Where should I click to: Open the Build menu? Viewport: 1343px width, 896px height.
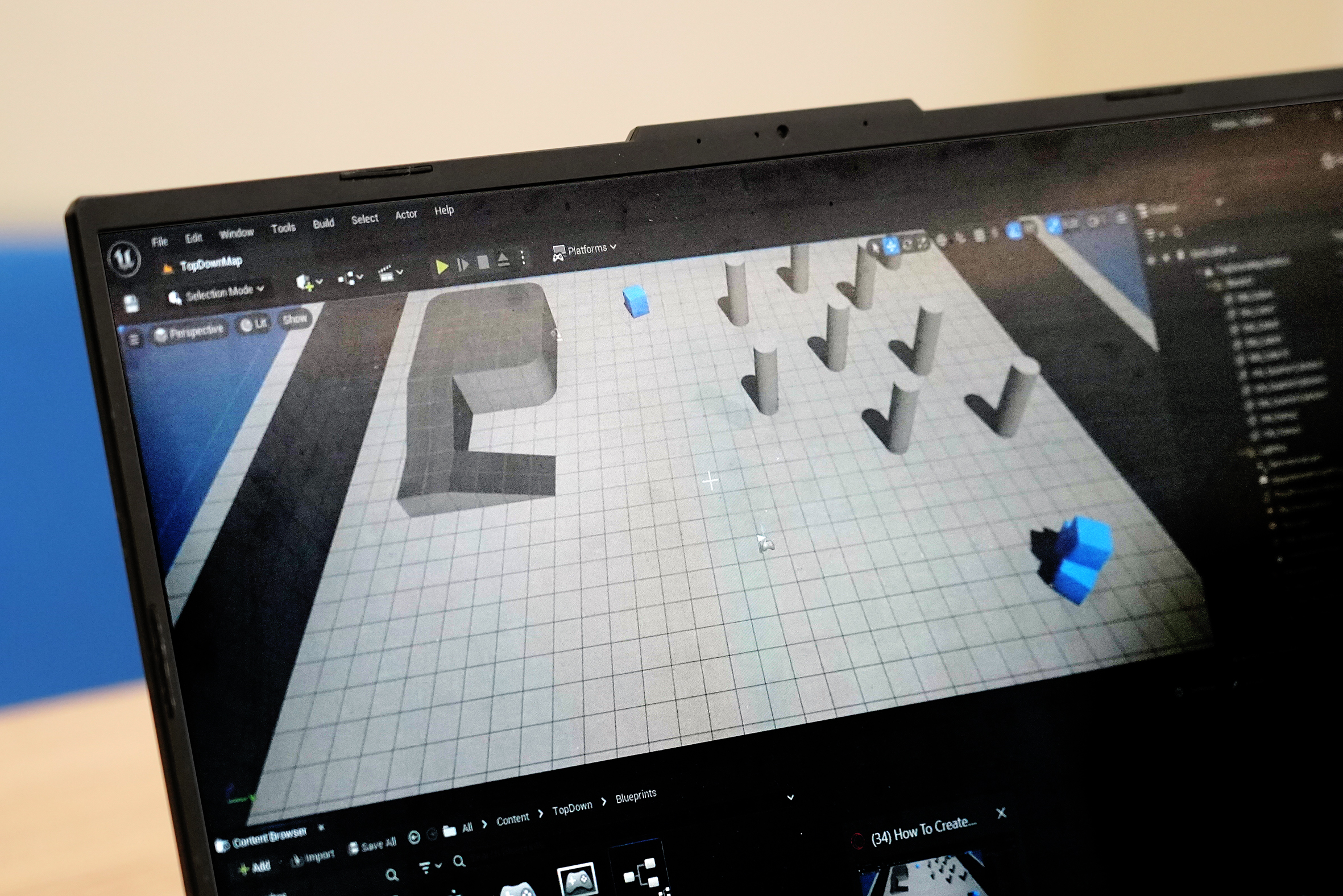[323, 223]
